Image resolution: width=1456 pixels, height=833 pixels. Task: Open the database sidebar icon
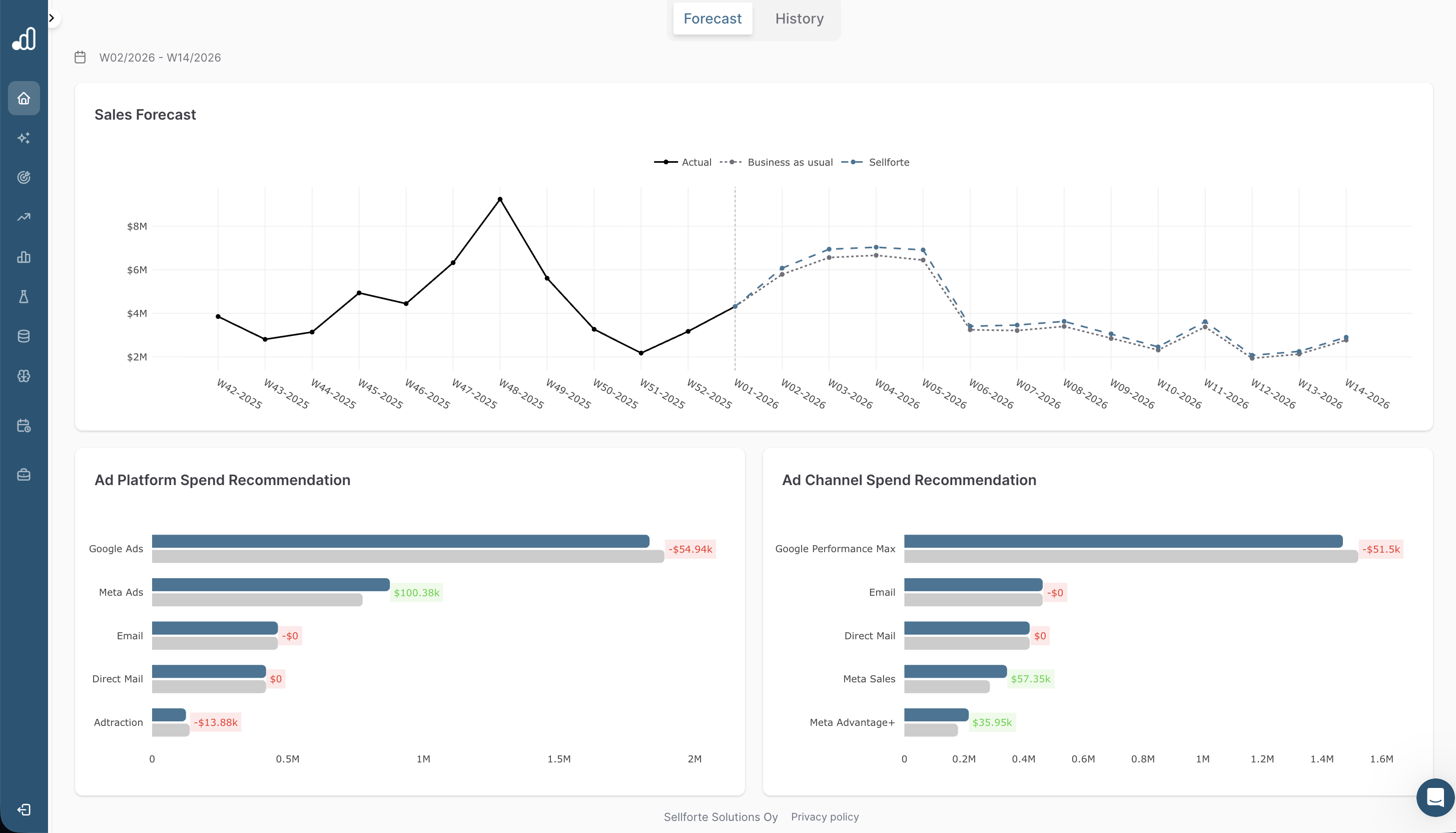tap(24, 336)
